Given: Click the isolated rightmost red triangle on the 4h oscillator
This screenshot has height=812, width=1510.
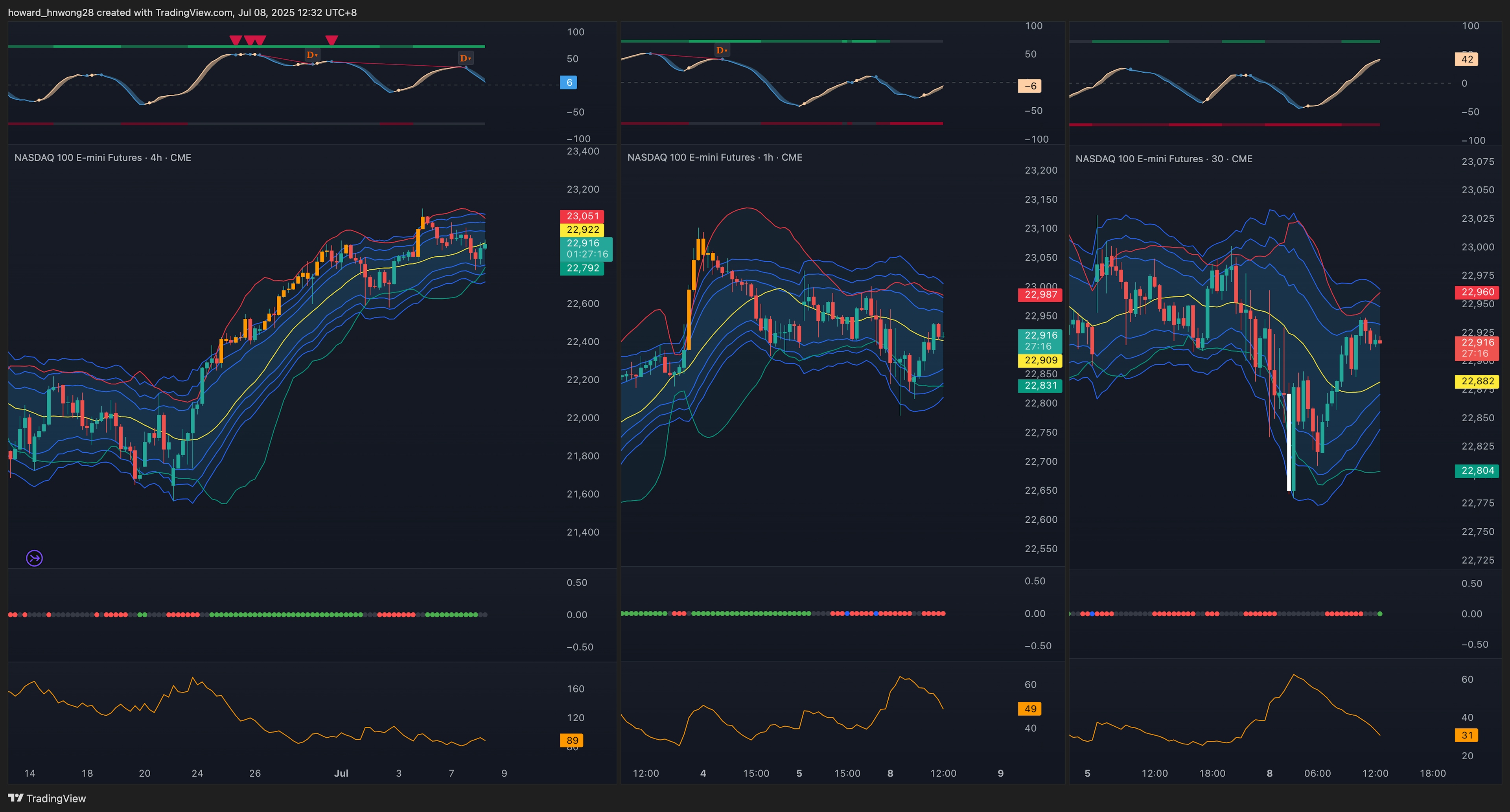Looking at the screenshot, I should click(x=331, y=40).
